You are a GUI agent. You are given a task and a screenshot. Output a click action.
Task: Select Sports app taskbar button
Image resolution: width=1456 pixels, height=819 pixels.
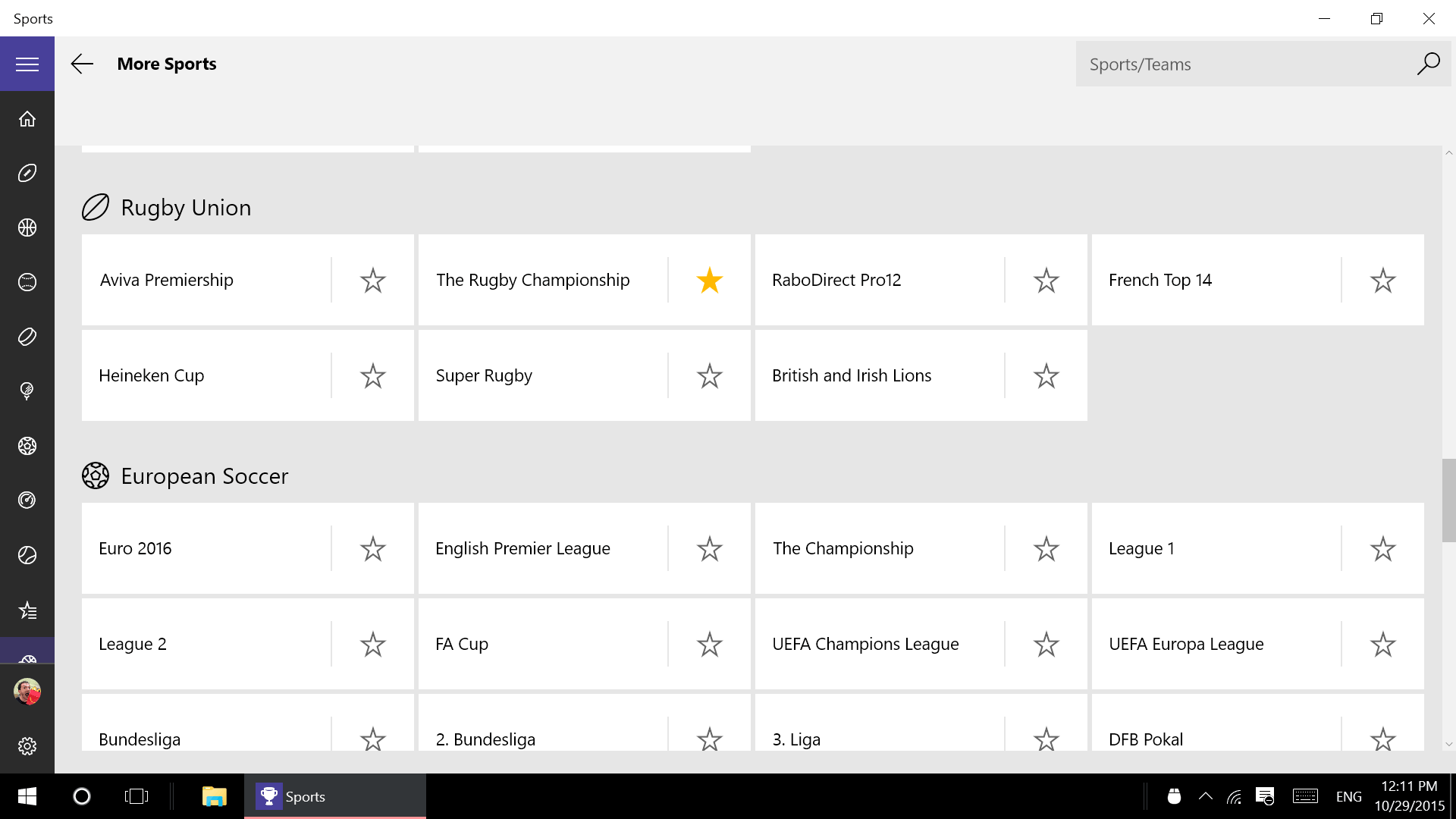tap(335, 796)
